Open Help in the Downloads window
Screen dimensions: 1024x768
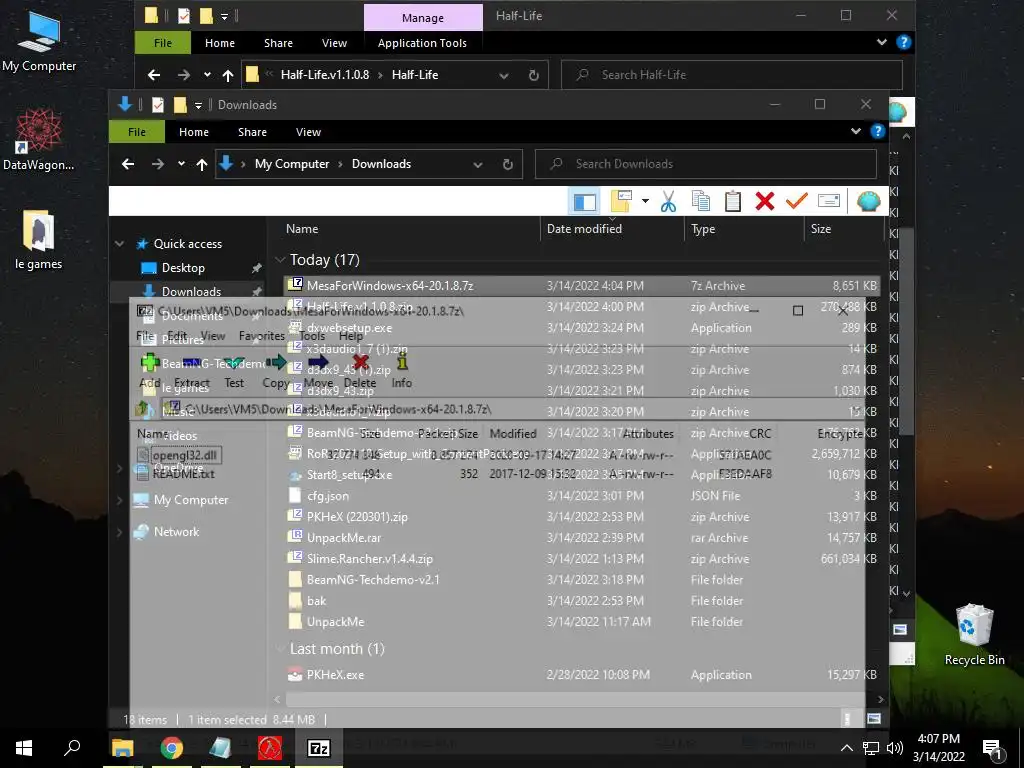878,131
